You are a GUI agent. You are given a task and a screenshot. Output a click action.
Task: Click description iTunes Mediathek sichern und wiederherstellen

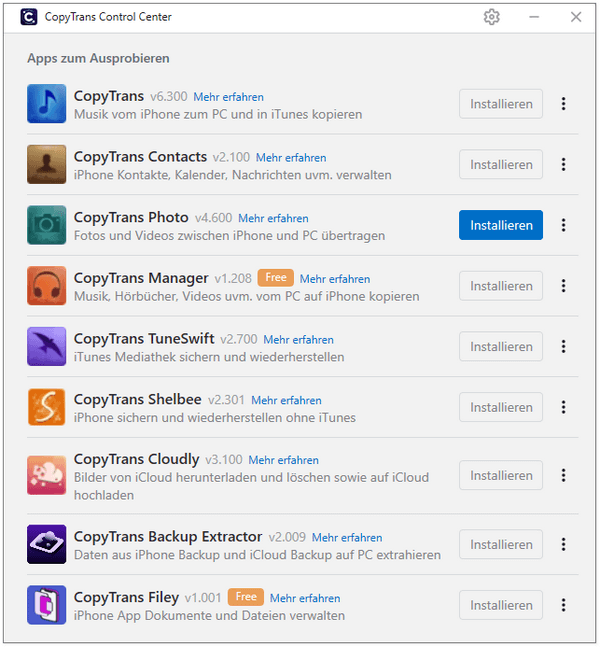[x=209, y=357]
